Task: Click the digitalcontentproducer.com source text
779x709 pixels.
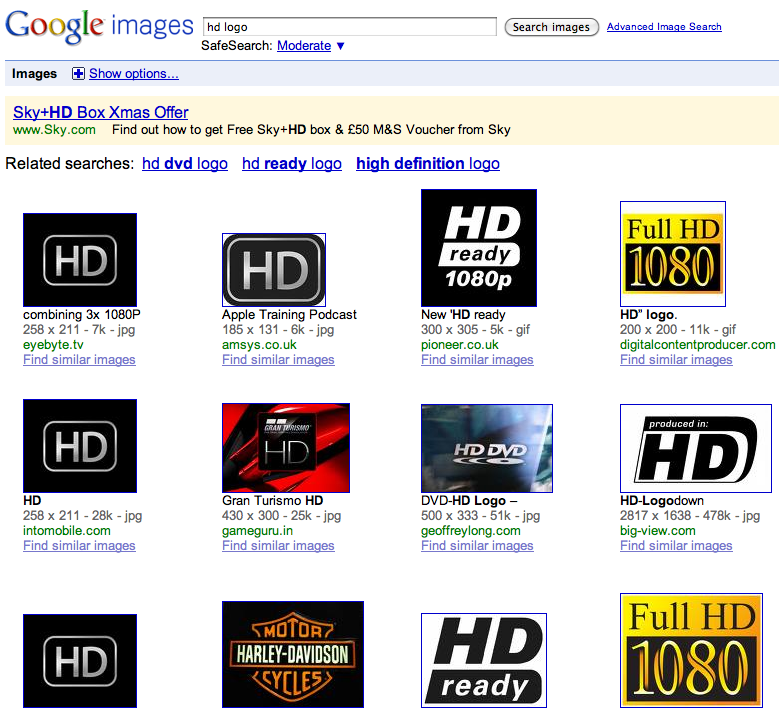Action: coord(698,345)
